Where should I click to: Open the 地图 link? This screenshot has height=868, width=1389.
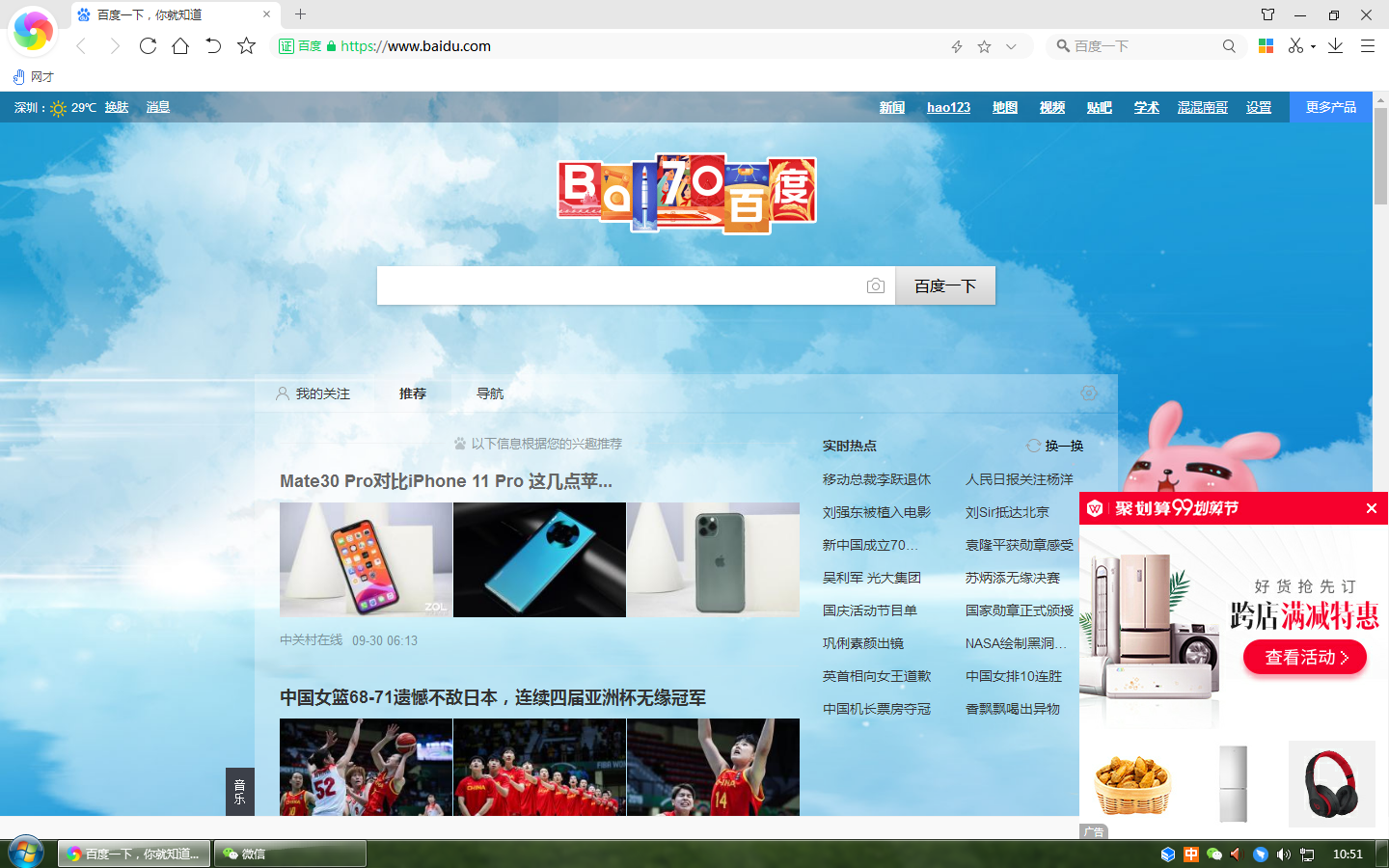[x=1005, y=107]
